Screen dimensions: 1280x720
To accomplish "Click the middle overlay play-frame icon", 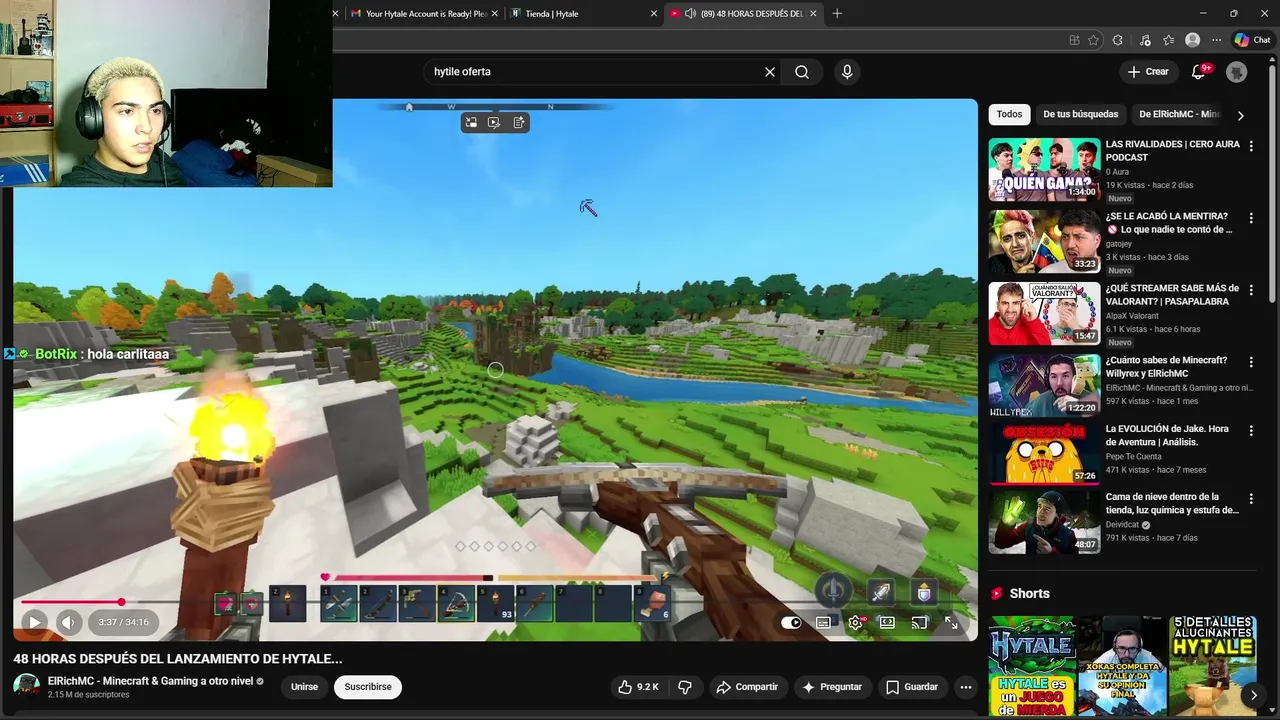I will 494,122.
